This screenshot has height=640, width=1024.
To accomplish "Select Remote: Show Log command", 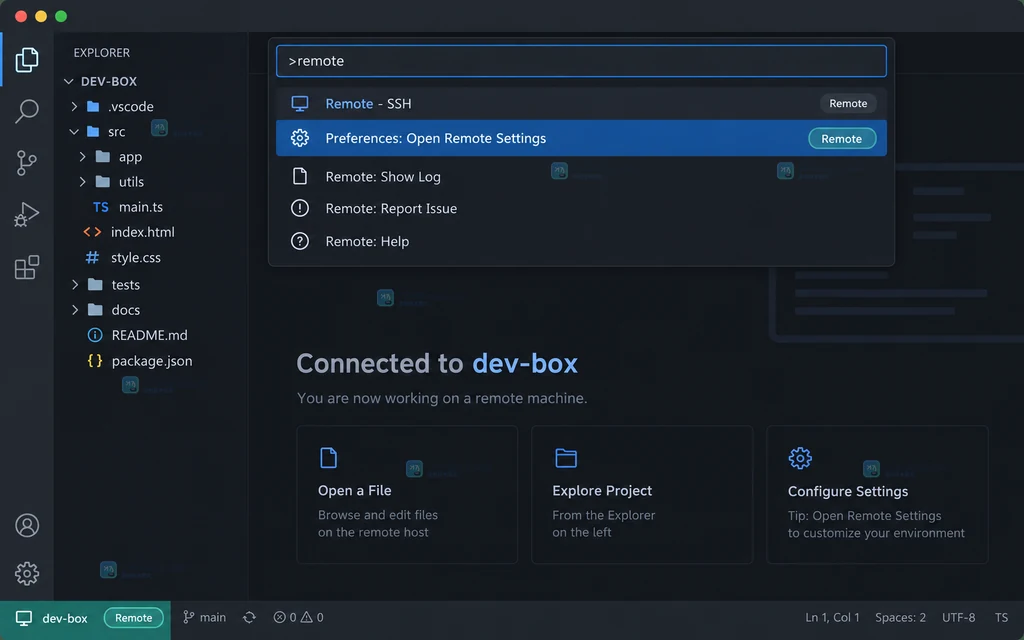I will coord(581,176).
